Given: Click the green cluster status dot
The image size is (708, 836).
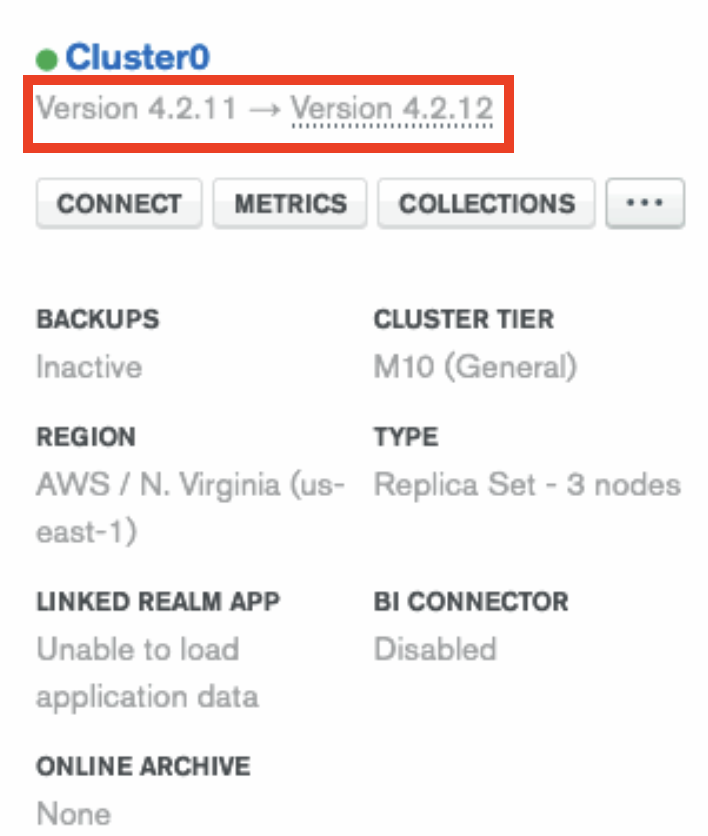Looking at the screenshot, I should (x=46, y=59).
